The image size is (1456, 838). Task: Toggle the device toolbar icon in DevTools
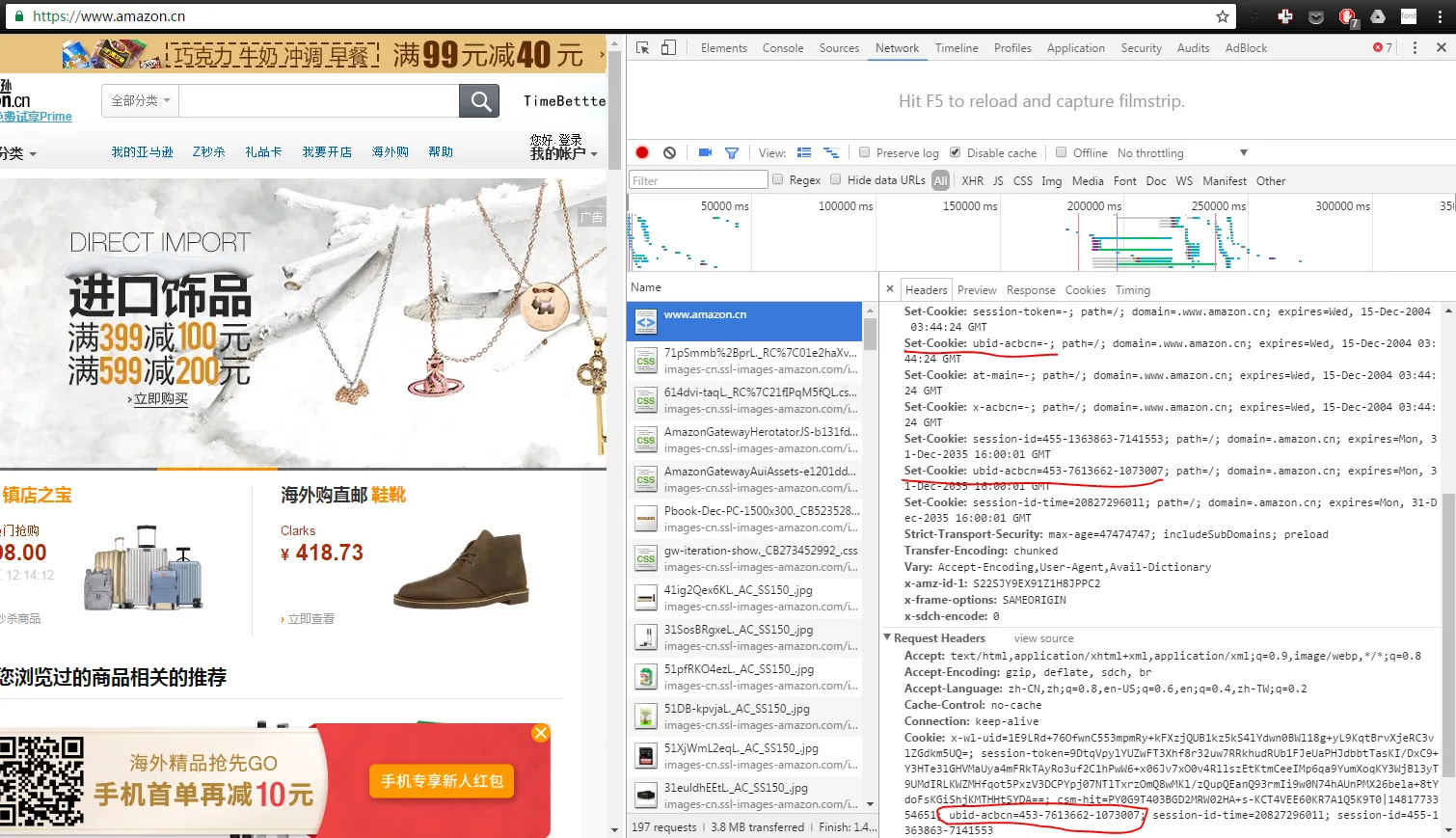(x=668, y=47)
